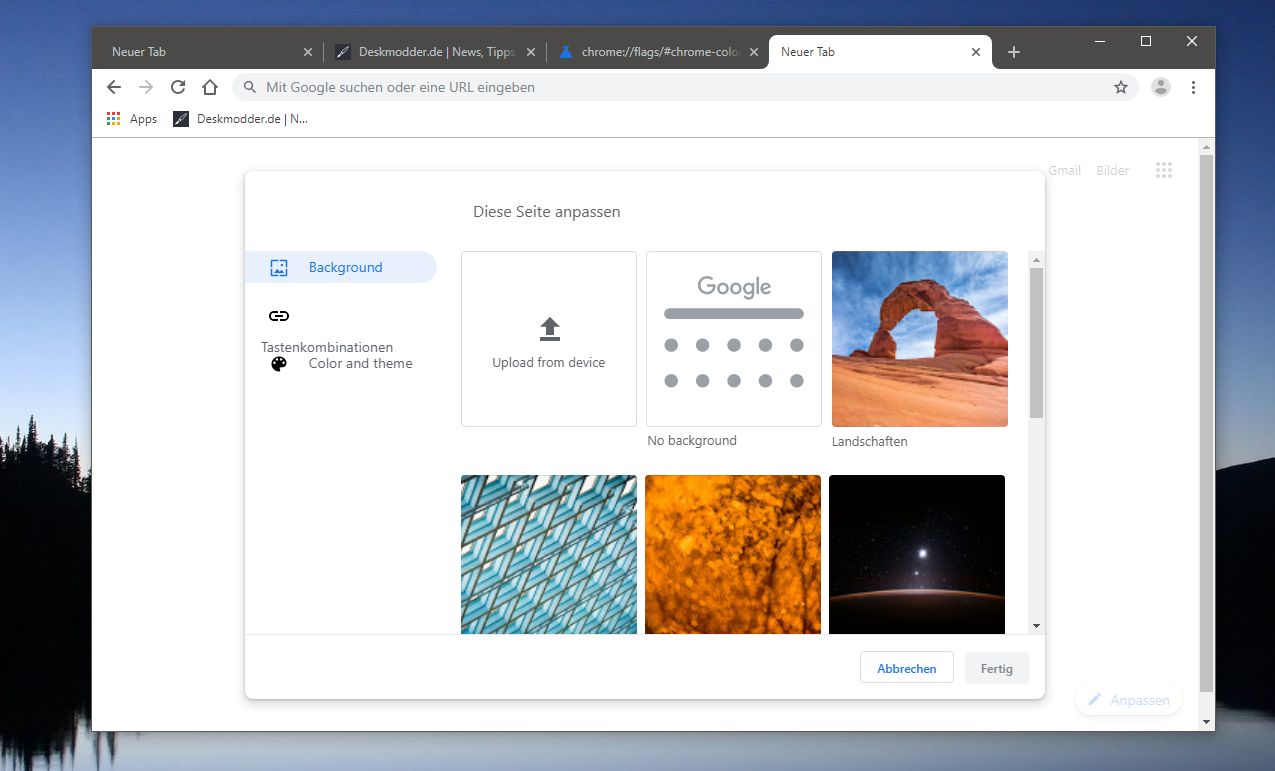1275x771 pixels.
Task: Click the No background caption
Action: coord(692,440)
